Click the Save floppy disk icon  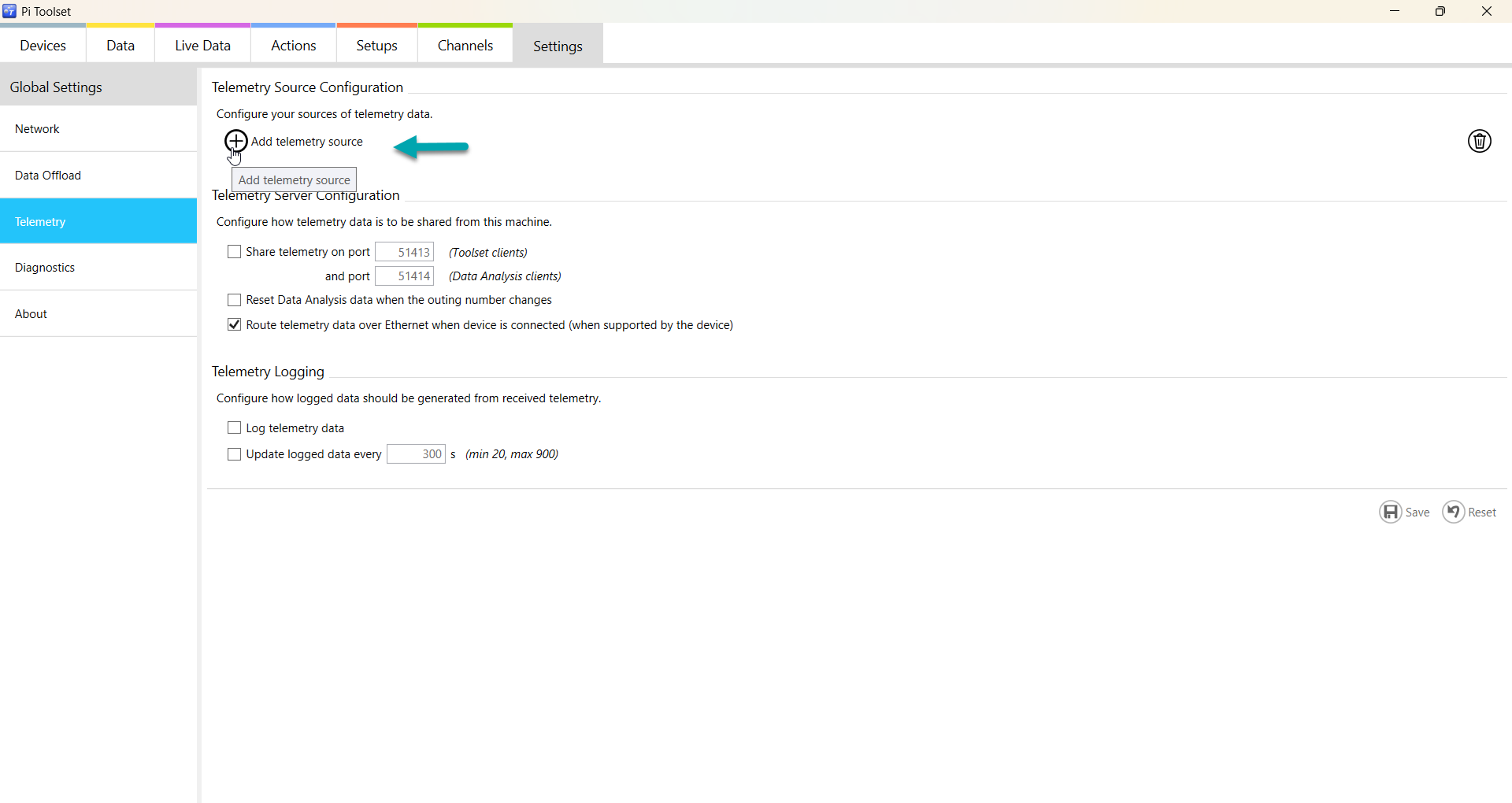click(x=1390, y=512)
